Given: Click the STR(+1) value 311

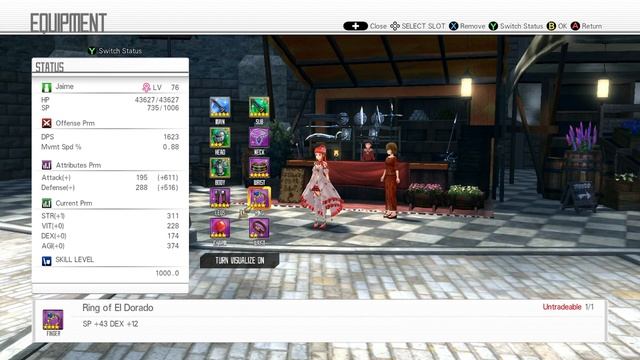Looking at the screenshot, I should 173,216.
